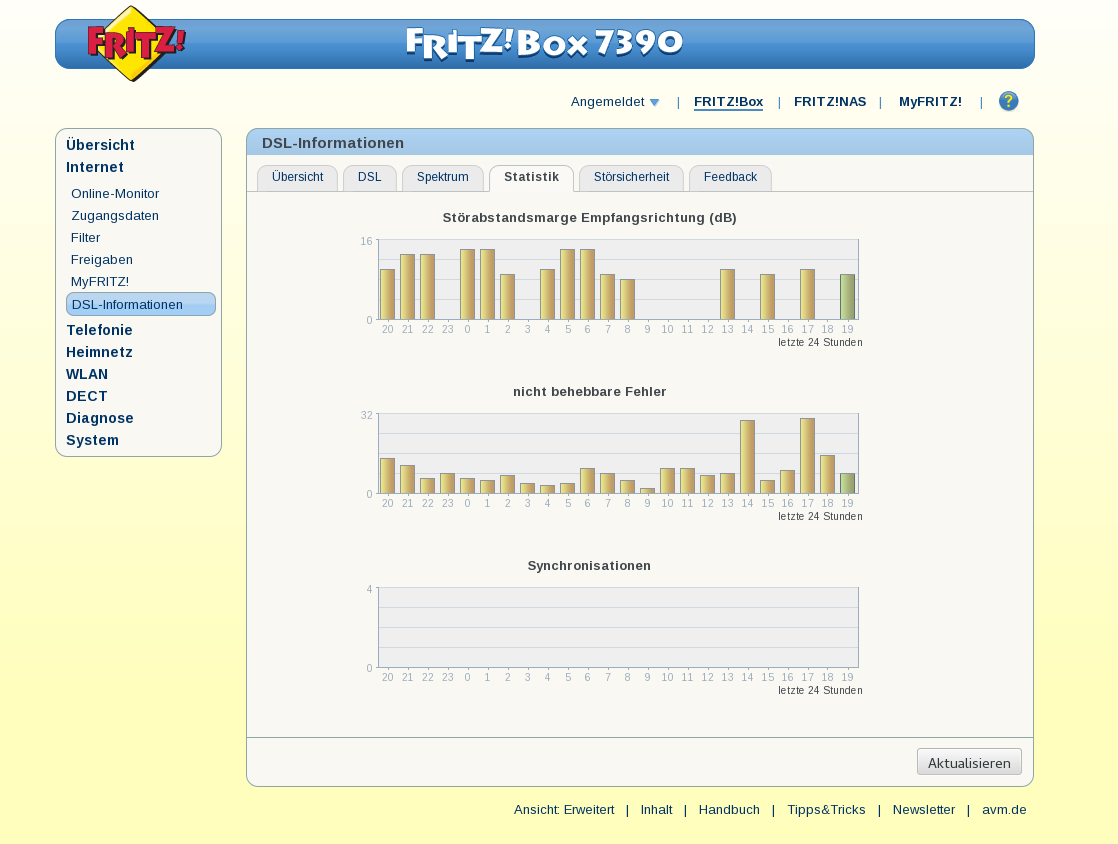Open the MyFRITZ! header link

[930, 101]
